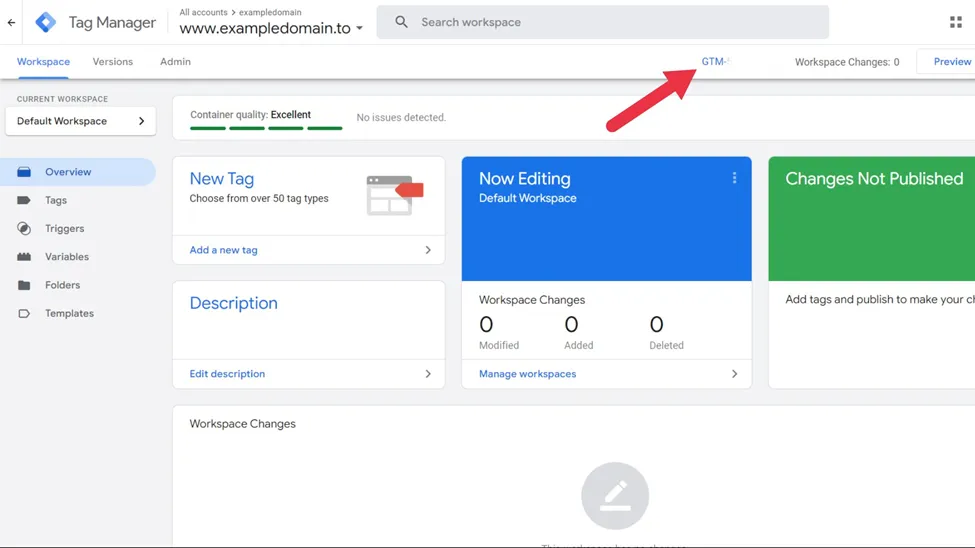Expand the Default Workspace selector
The image size is (975, 548).
click(x=81, y=121)
